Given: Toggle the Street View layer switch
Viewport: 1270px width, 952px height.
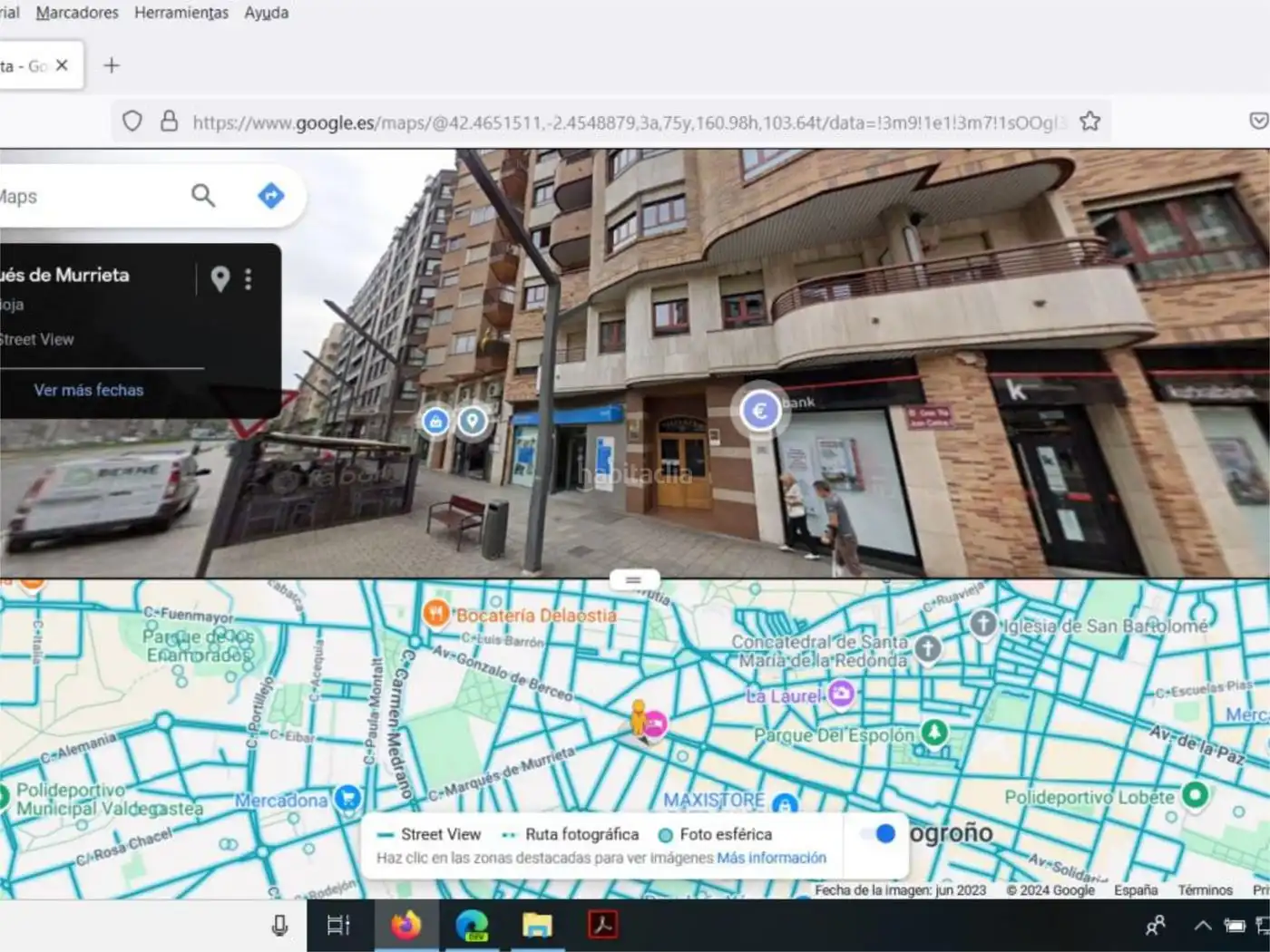Looking at the screenshot, I should pyautogui.click(x=877, y=834).
